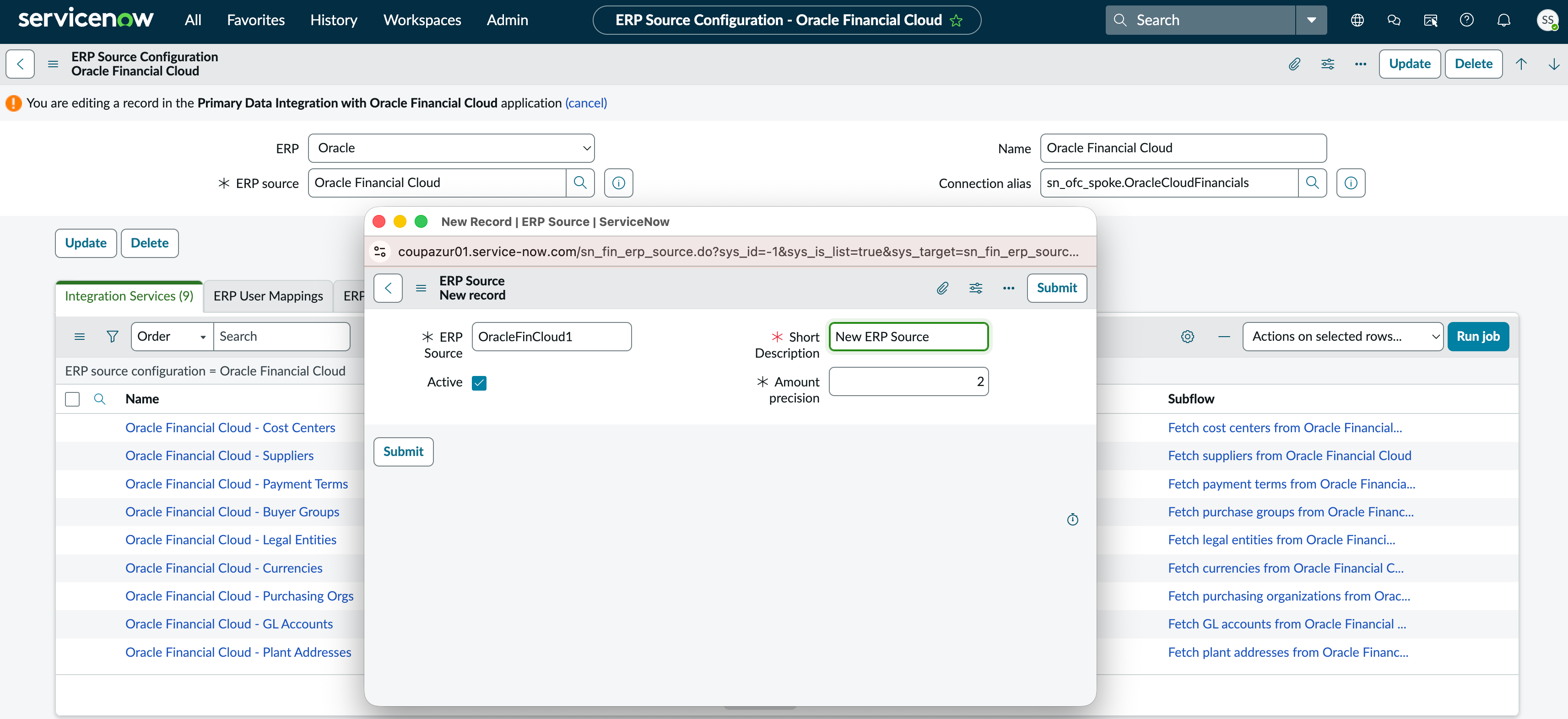
Task: Open the sidebar discussions chat icon
Action: [x=1393, y=20]
